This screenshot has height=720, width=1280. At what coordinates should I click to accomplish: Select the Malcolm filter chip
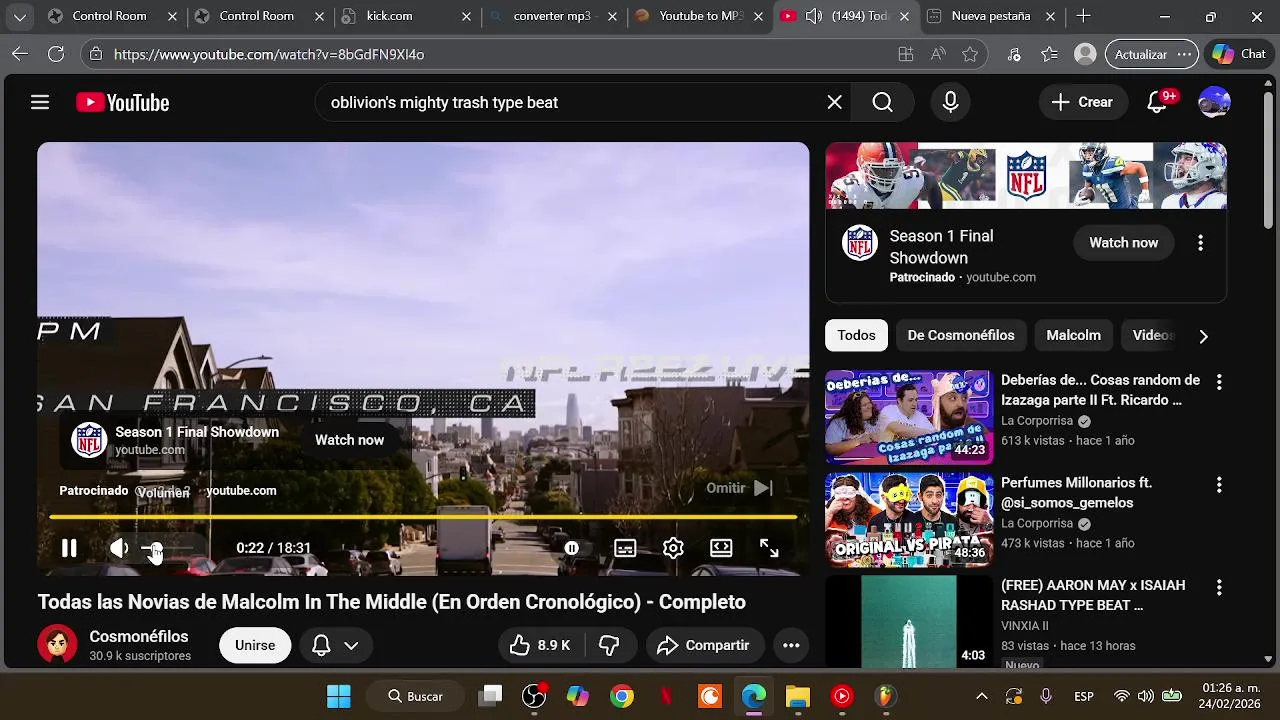(x=1073, y=336)
